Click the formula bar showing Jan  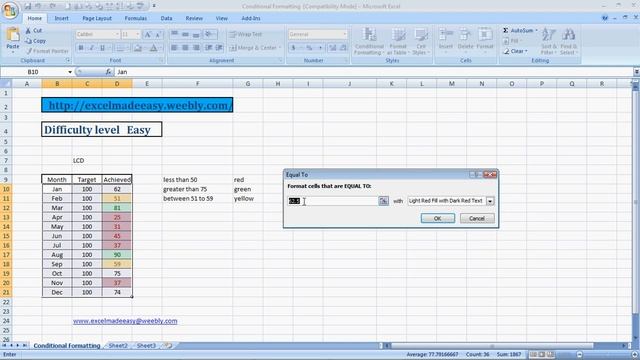(x=373, y=72)
